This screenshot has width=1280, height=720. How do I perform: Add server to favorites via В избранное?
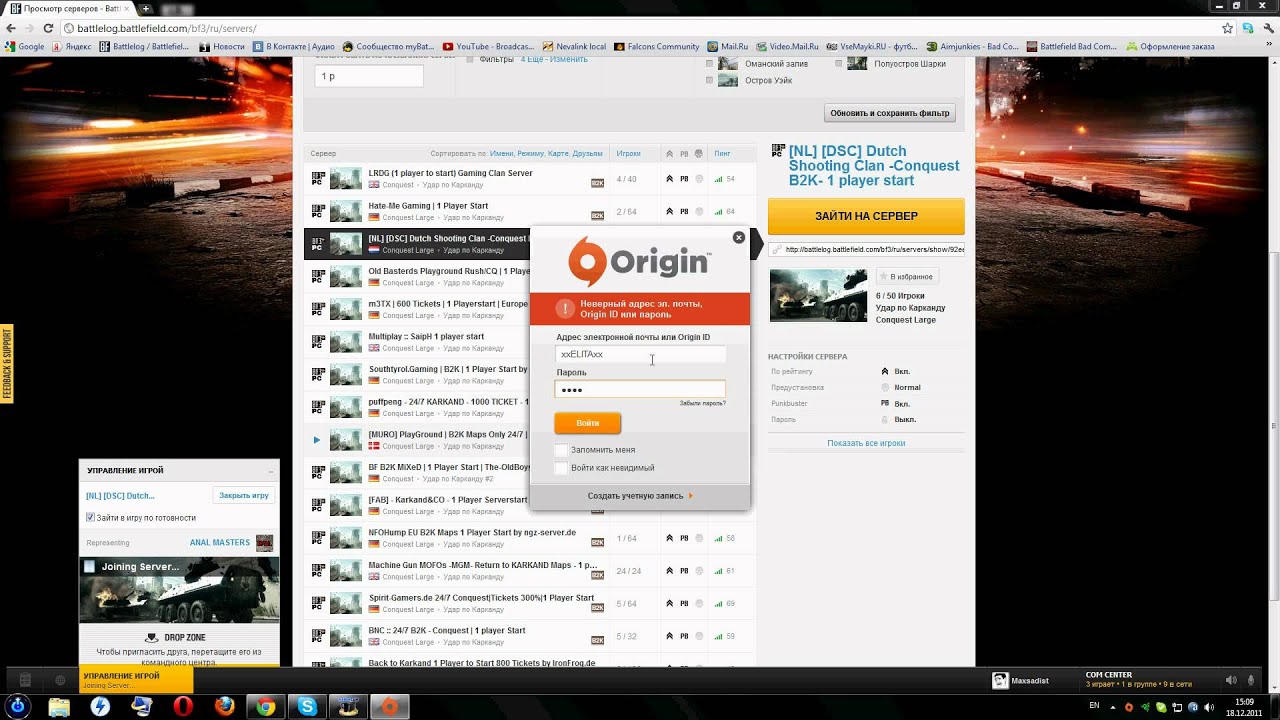[906, 277]
